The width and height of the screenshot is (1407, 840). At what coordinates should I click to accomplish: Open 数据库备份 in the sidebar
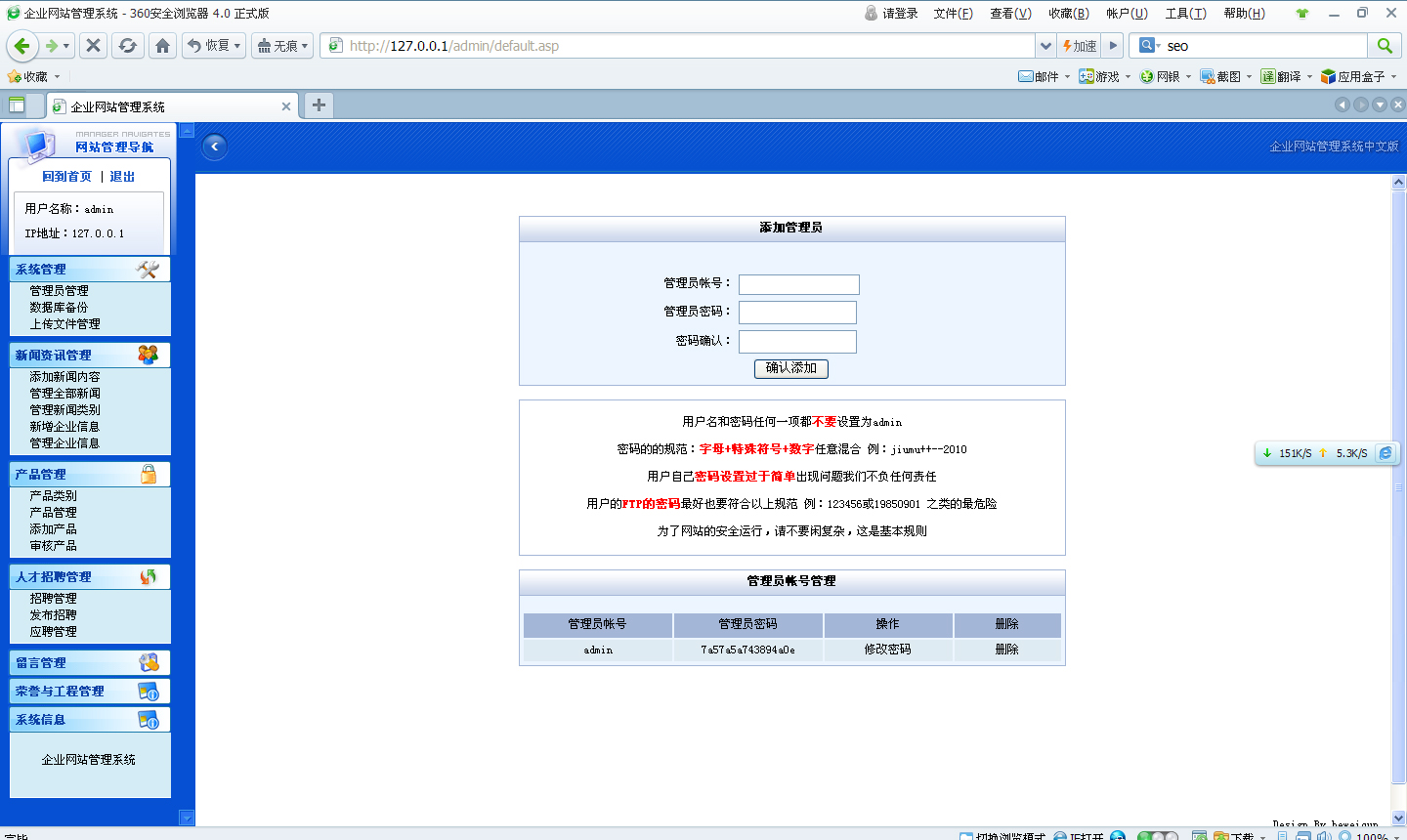click(x=59, y=308)
